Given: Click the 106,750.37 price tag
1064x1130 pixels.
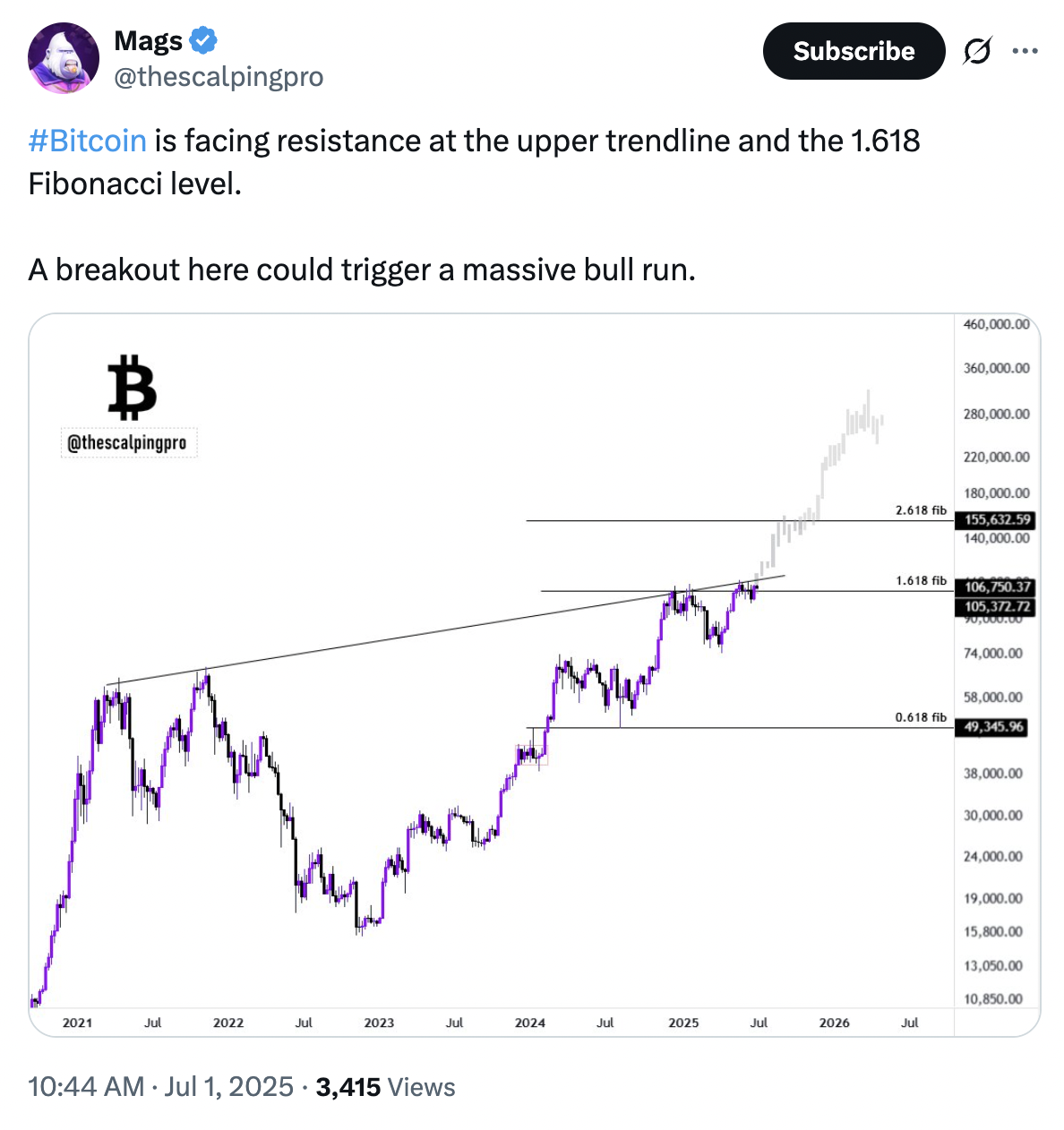Looking at the screenshot, I should pyautogui.click(x=997, y=587).
